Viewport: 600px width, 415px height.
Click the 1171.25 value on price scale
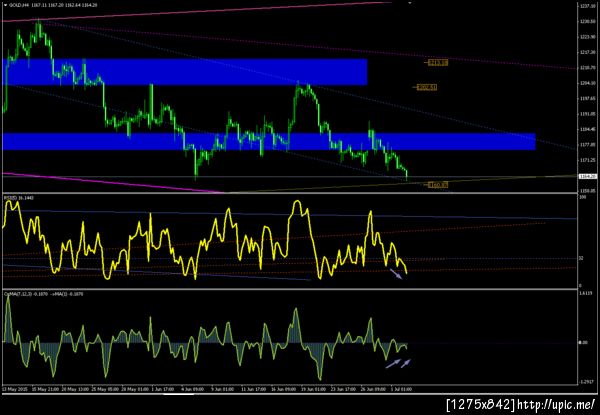[x=586, y=160]
